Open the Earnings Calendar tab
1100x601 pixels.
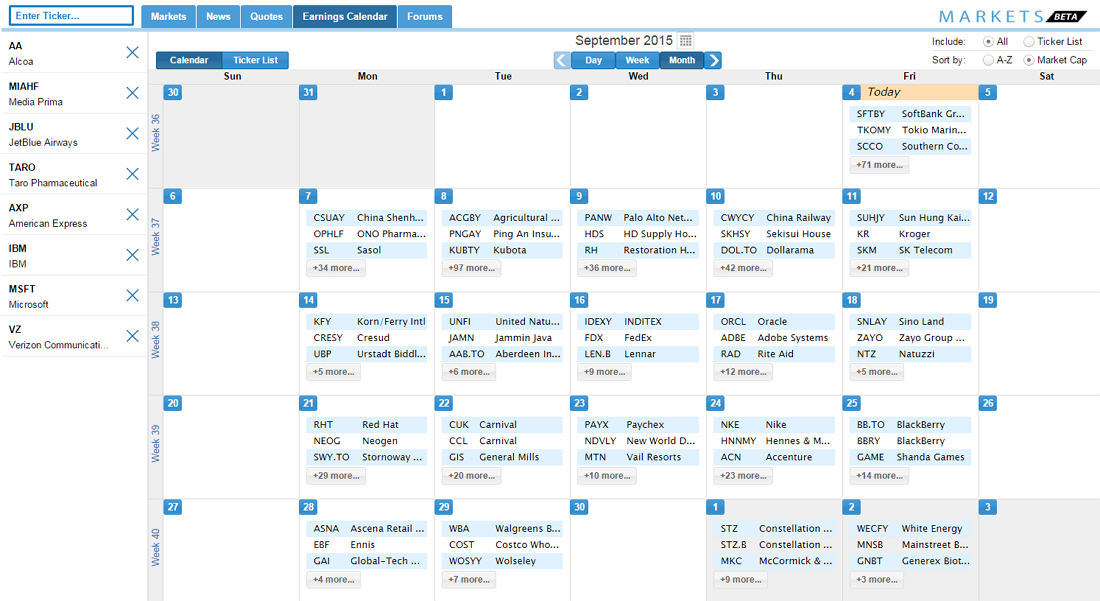tap(344, 16)
